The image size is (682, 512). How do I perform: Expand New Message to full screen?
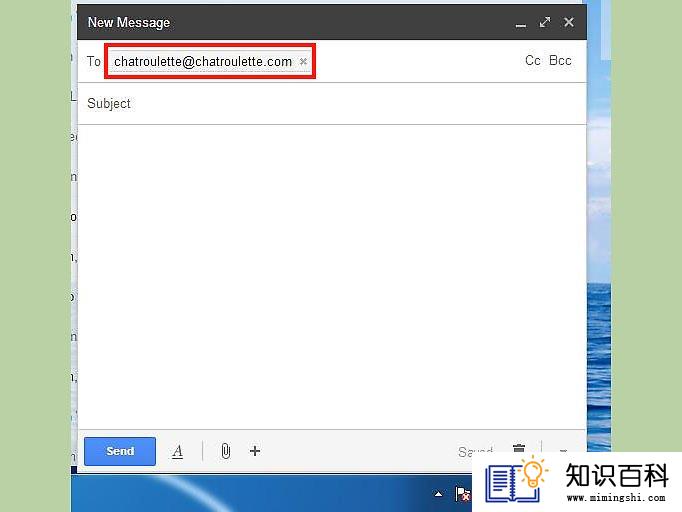[545, 22]
